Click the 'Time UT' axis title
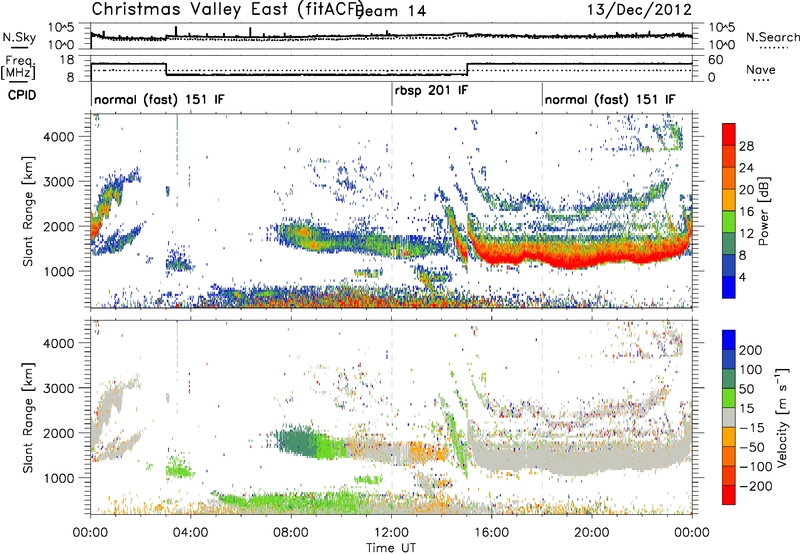800x554 pixels. coord(391,548)
